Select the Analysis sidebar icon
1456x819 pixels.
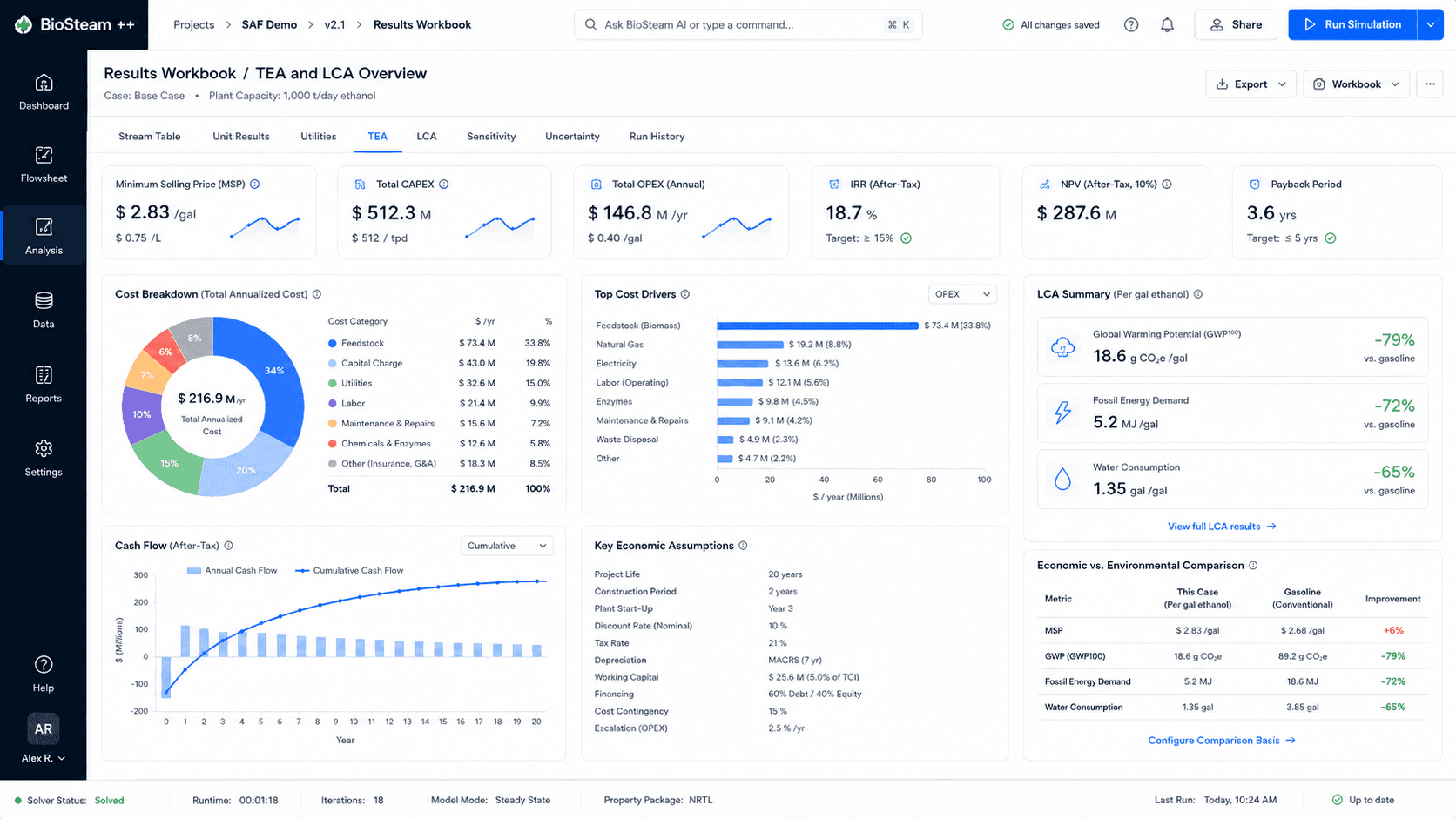click(x=44, y=227)
